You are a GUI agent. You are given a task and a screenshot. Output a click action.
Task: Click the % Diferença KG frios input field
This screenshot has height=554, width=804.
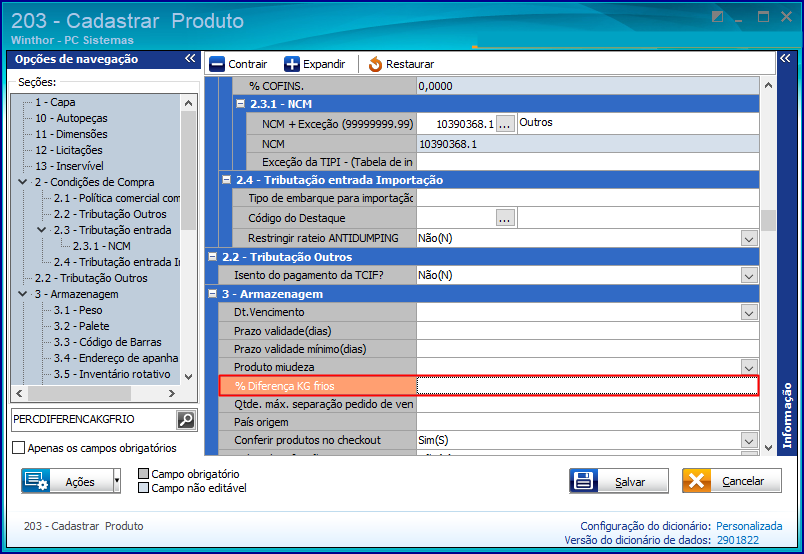[588, 386]
